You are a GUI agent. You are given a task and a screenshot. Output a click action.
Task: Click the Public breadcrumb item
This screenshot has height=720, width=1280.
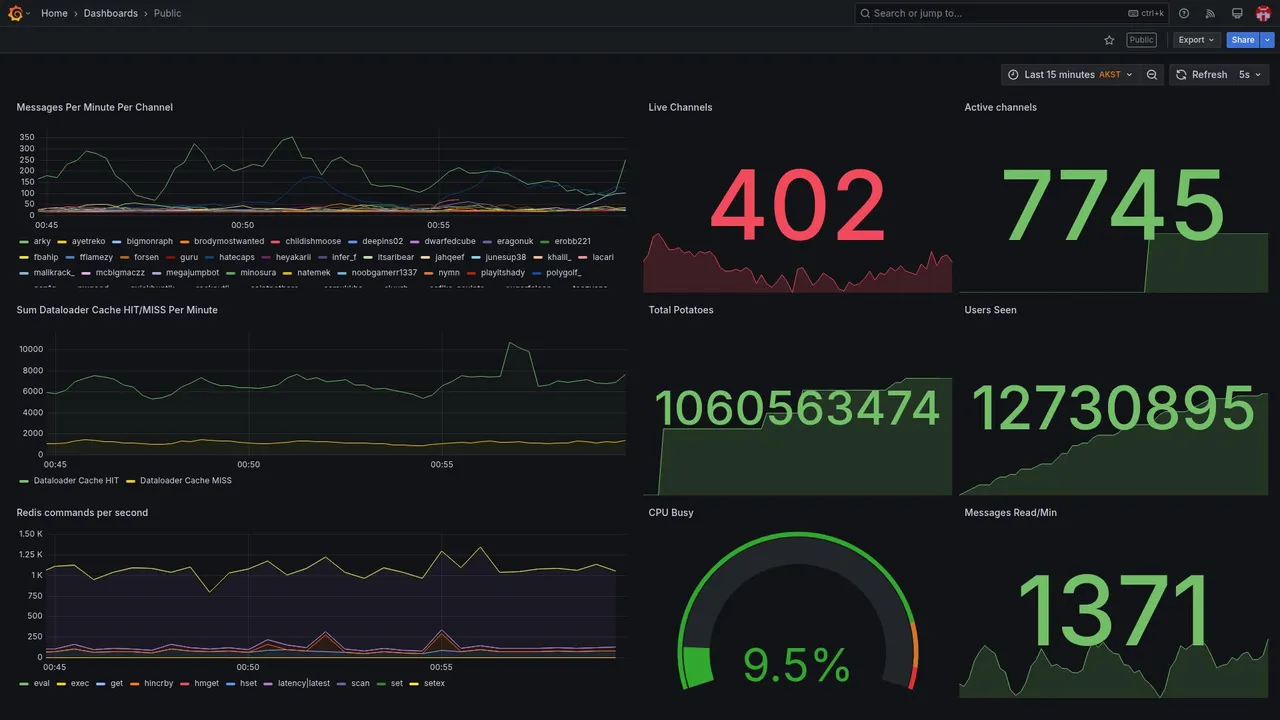[168, 13]
